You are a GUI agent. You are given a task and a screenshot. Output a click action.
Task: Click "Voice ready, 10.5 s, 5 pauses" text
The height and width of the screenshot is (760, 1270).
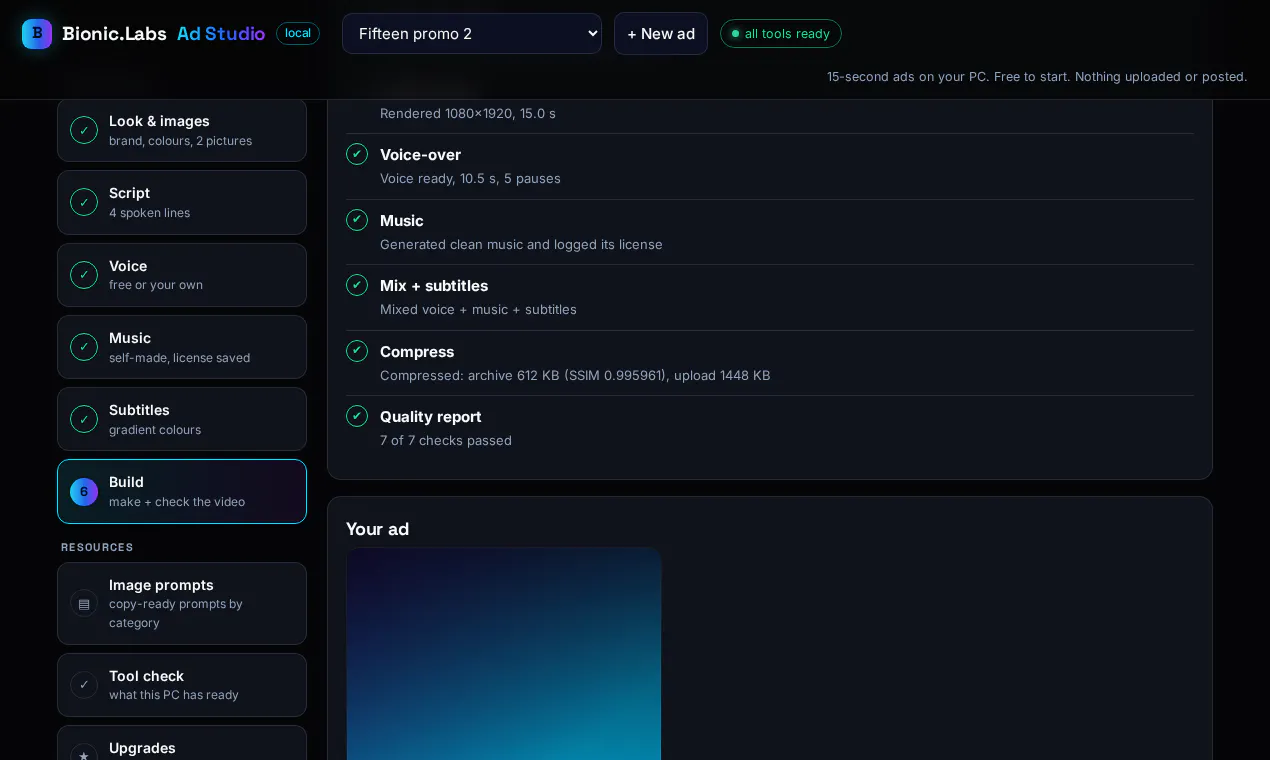click(470, 178)
